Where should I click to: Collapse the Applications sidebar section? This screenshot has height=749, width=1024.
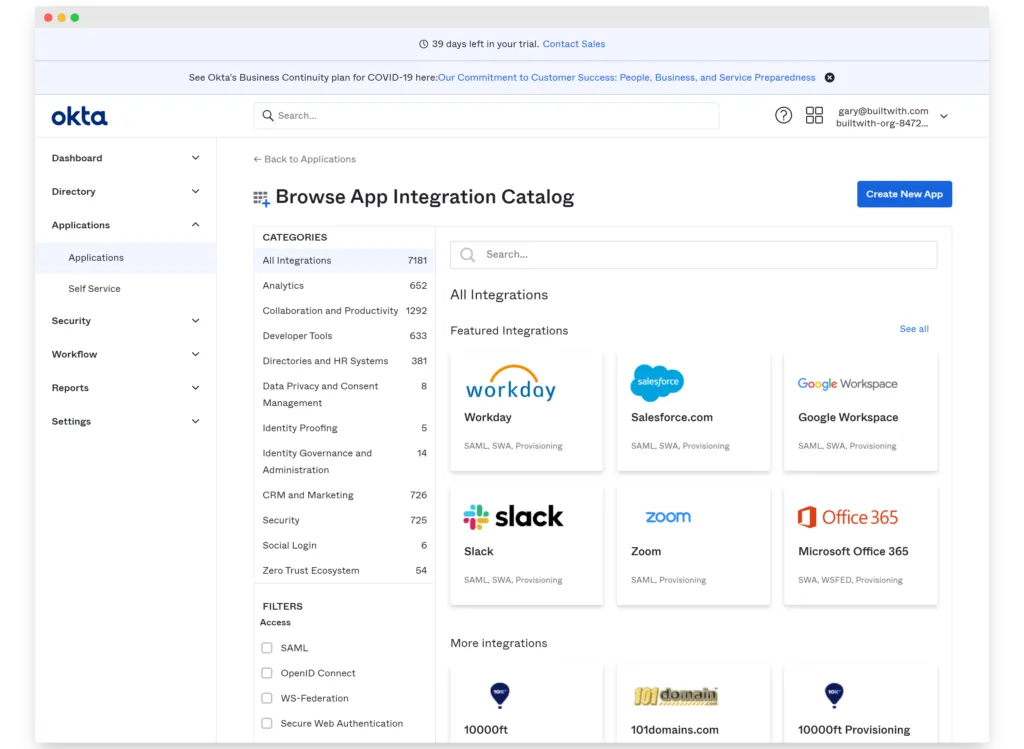pyautogui.click(x=125, y=225)
